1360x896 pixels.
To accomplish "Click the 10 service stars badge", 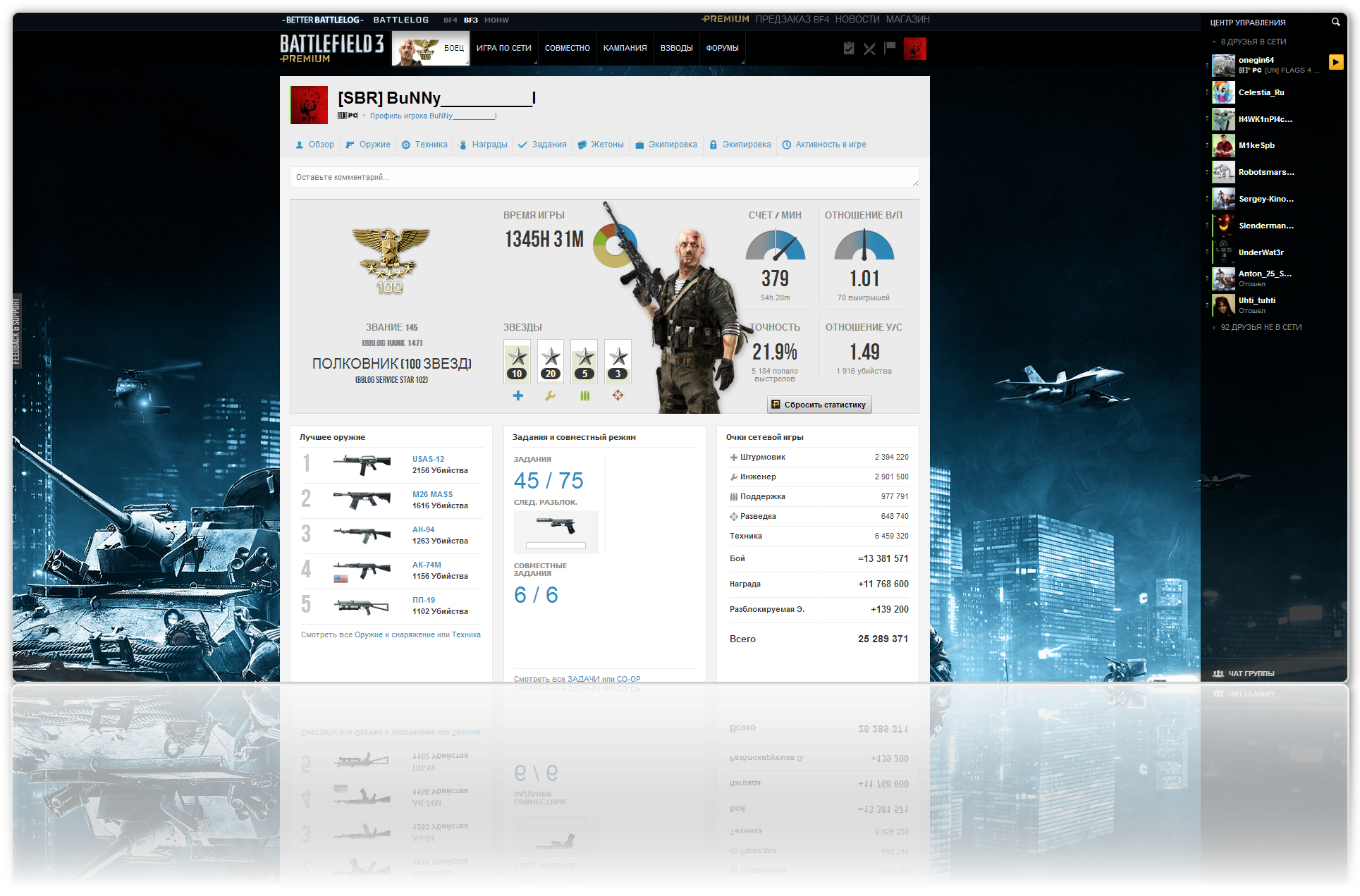I will (x=517, y=362).
